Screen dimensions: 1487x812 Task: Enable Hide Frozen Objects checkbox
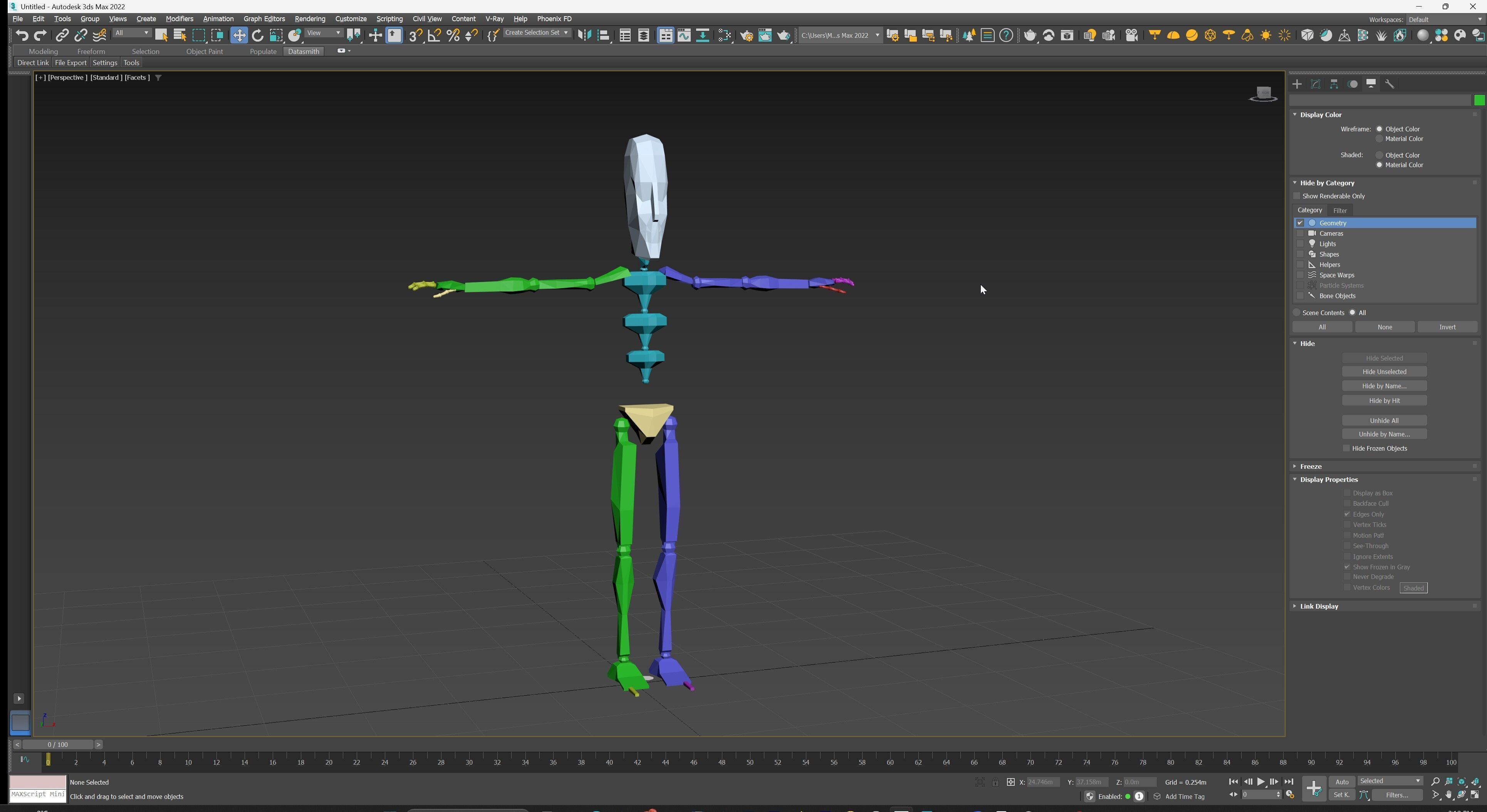[x=1347, y=448]
